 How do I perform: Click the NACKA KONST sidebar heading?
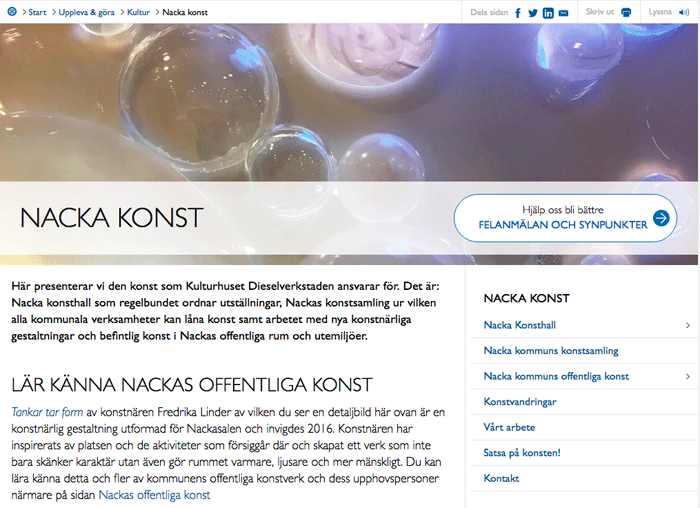coord(526,298)
